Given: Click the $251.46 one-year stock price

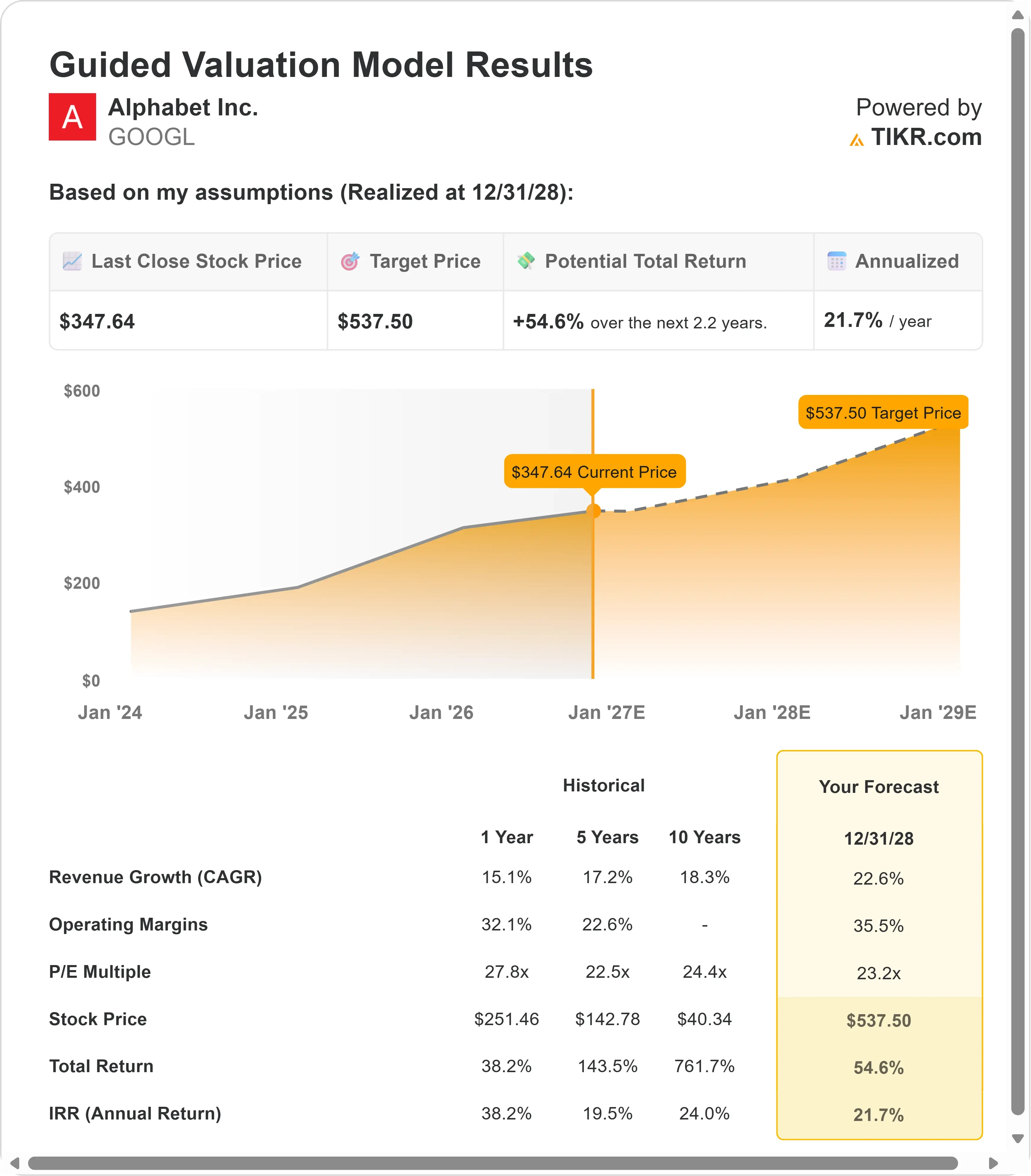Looking at the screenshot, I should (x=507, y=1019).
